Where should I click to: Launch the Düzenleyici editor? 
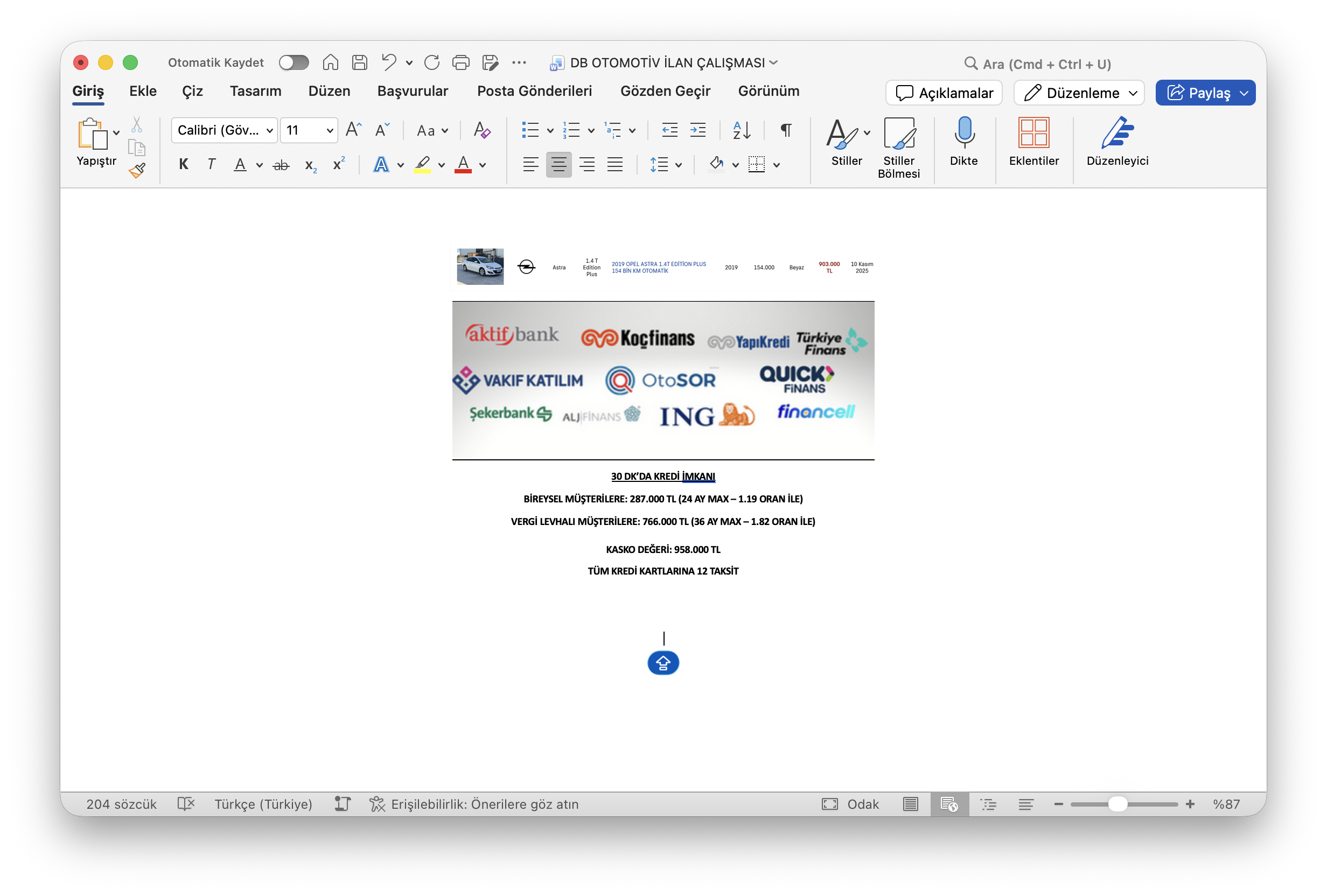[x=1118, y=142]
